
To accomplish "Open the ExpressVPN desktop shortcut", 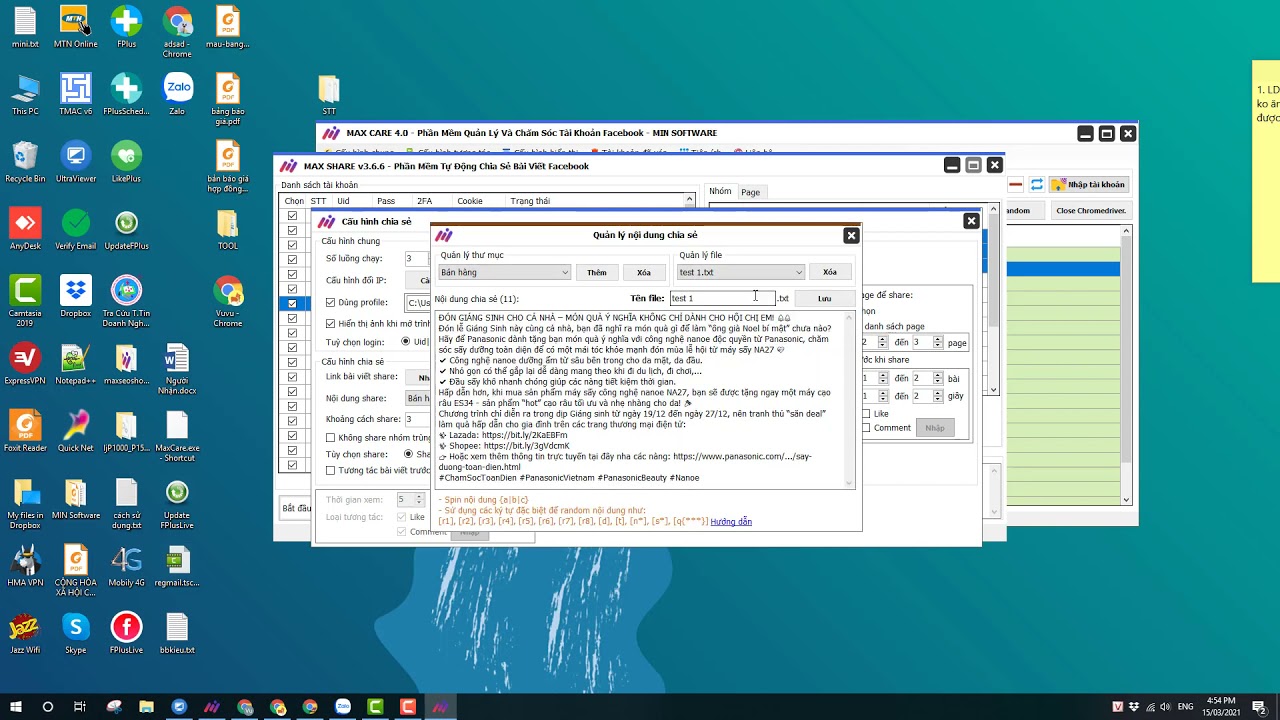I will [25, 363].
